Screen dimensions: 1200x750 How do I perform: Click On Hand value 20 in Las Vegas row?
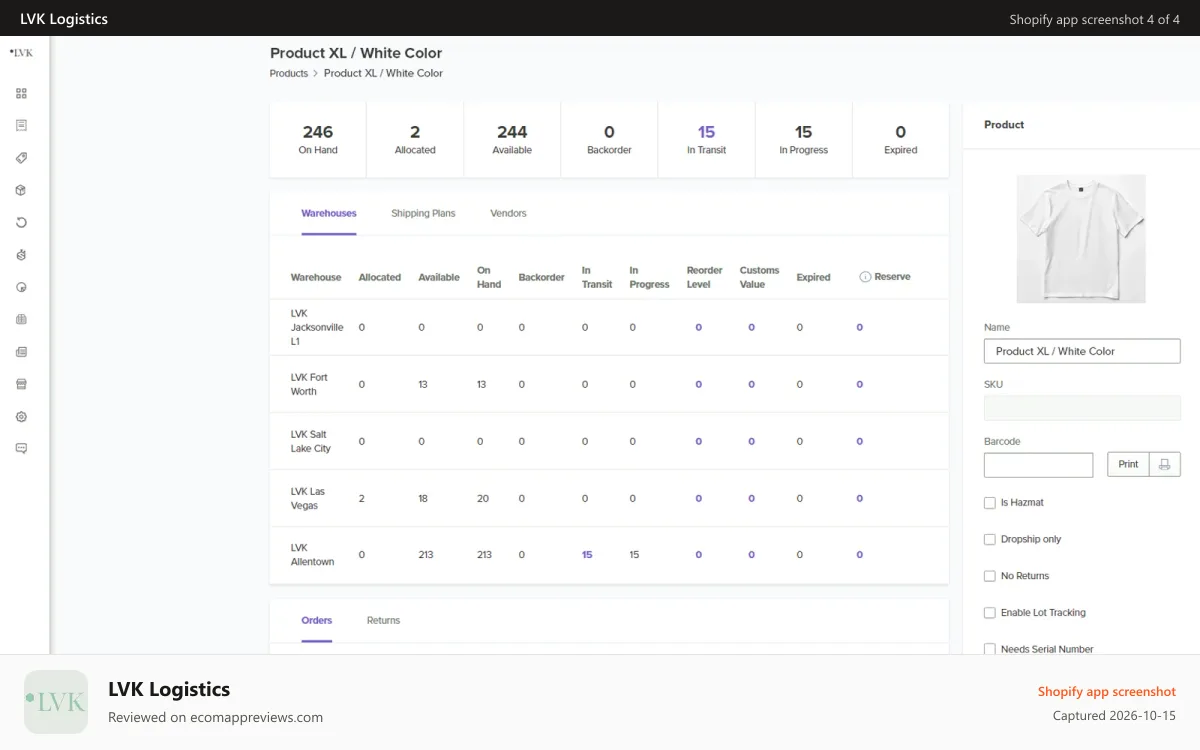(x=483, y=498)
